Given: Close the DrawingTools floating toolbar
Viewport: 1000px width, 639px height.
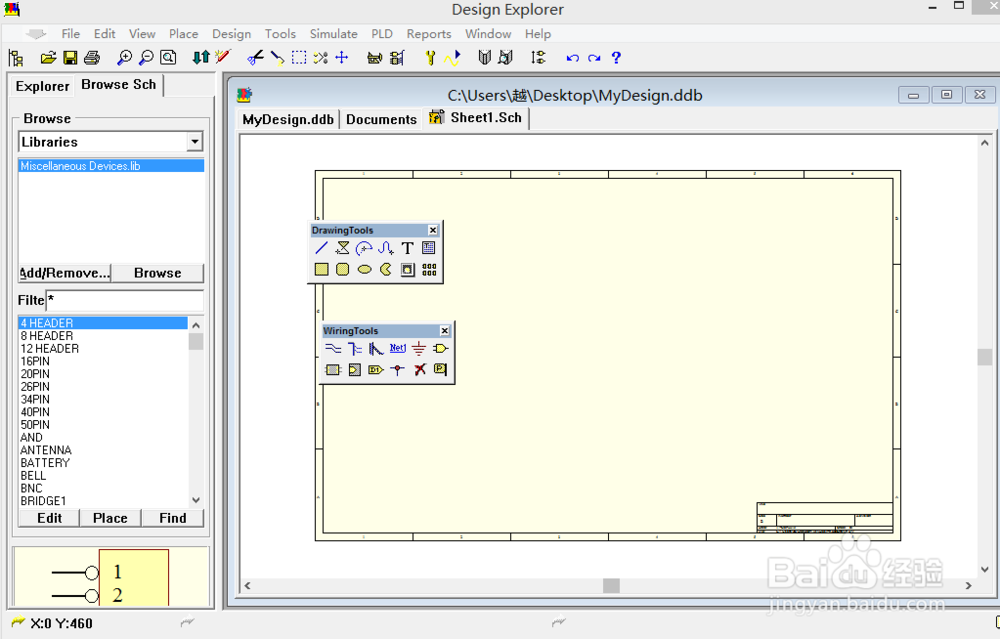Looking at the screenshot, I should [433, 230].
